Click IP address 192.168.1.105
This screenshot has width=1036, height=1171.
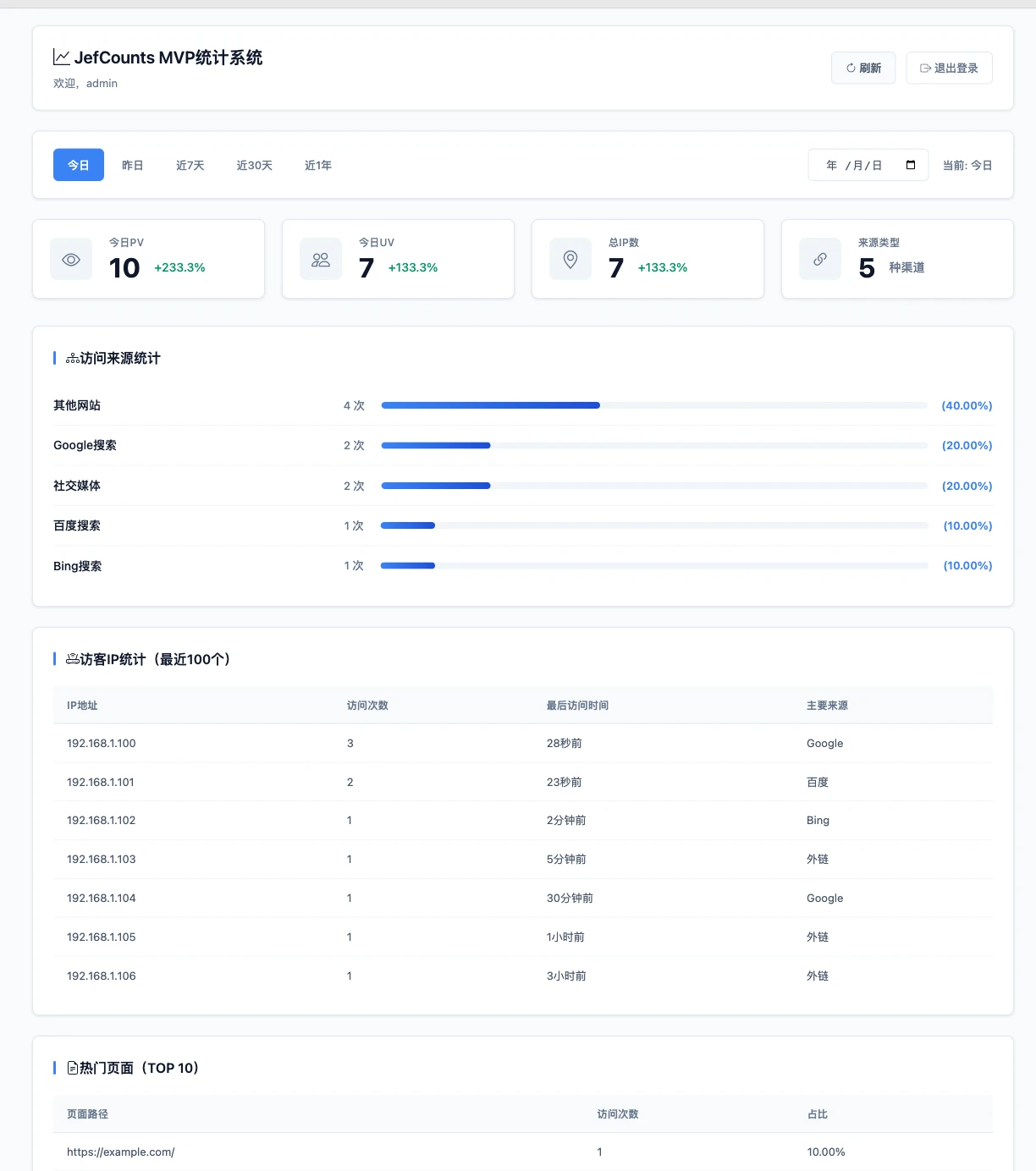[x=102, y=937]
